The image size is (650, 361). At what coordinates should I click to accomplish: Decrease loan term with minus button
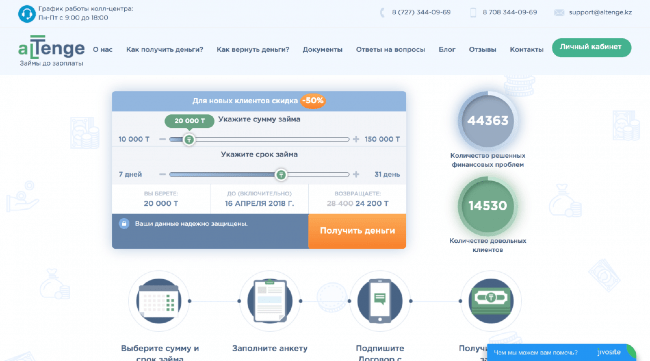162,174
